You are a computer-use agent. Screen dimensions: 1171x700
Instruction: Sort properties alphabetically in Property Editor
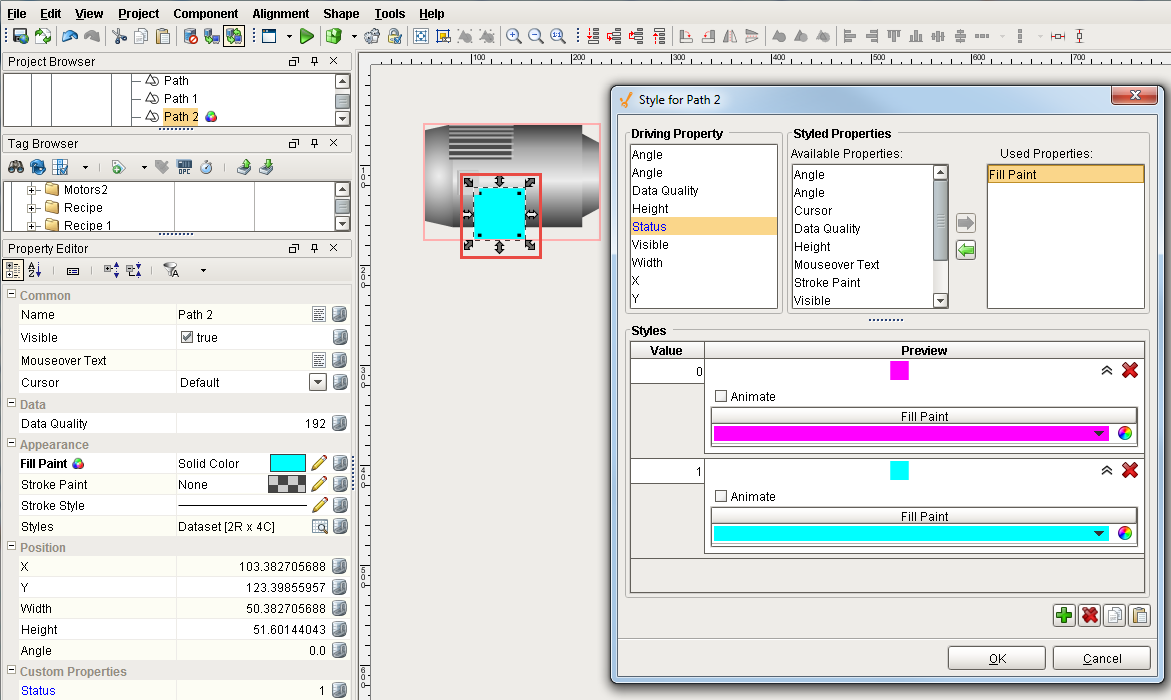[35, 270]
